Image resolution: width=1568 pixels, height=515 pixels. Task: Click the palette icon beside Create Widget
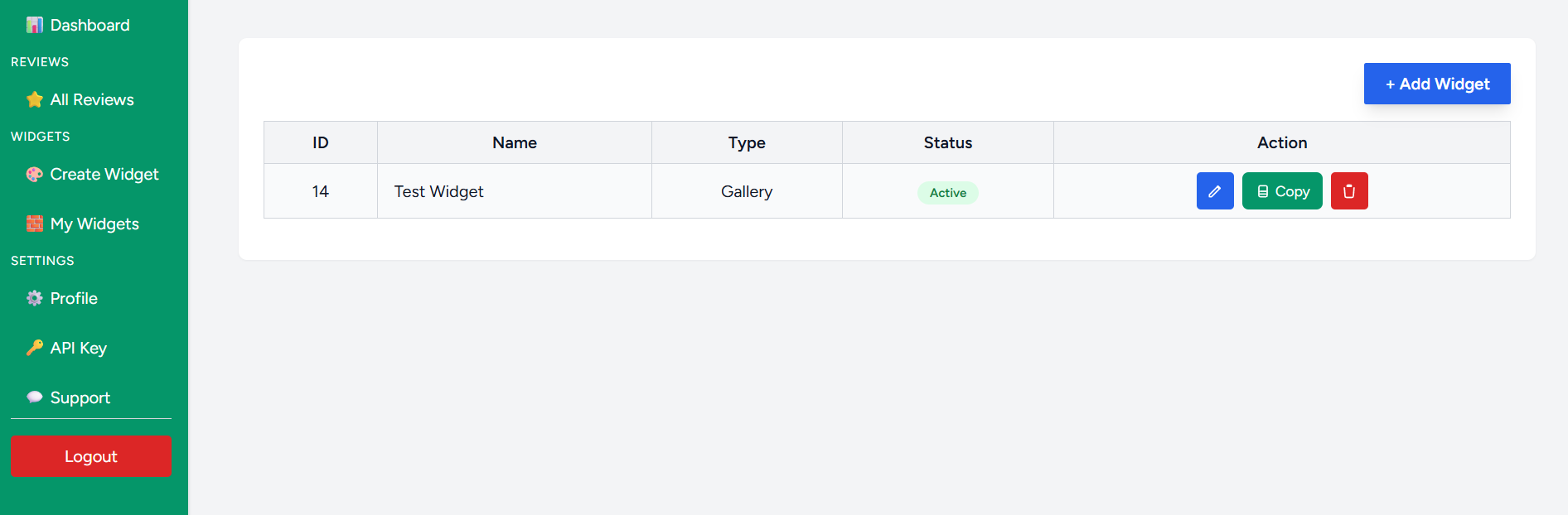(x=34, y=174)
